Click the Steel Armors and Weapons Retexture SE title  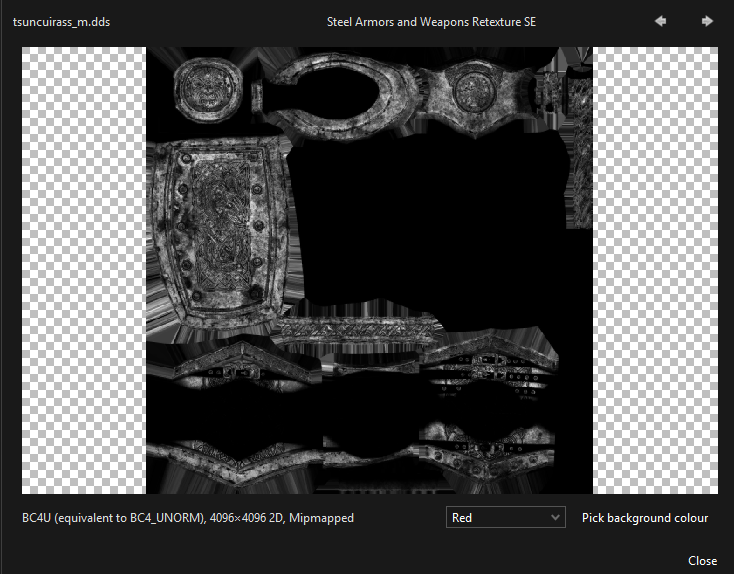(x=431, y=22)
